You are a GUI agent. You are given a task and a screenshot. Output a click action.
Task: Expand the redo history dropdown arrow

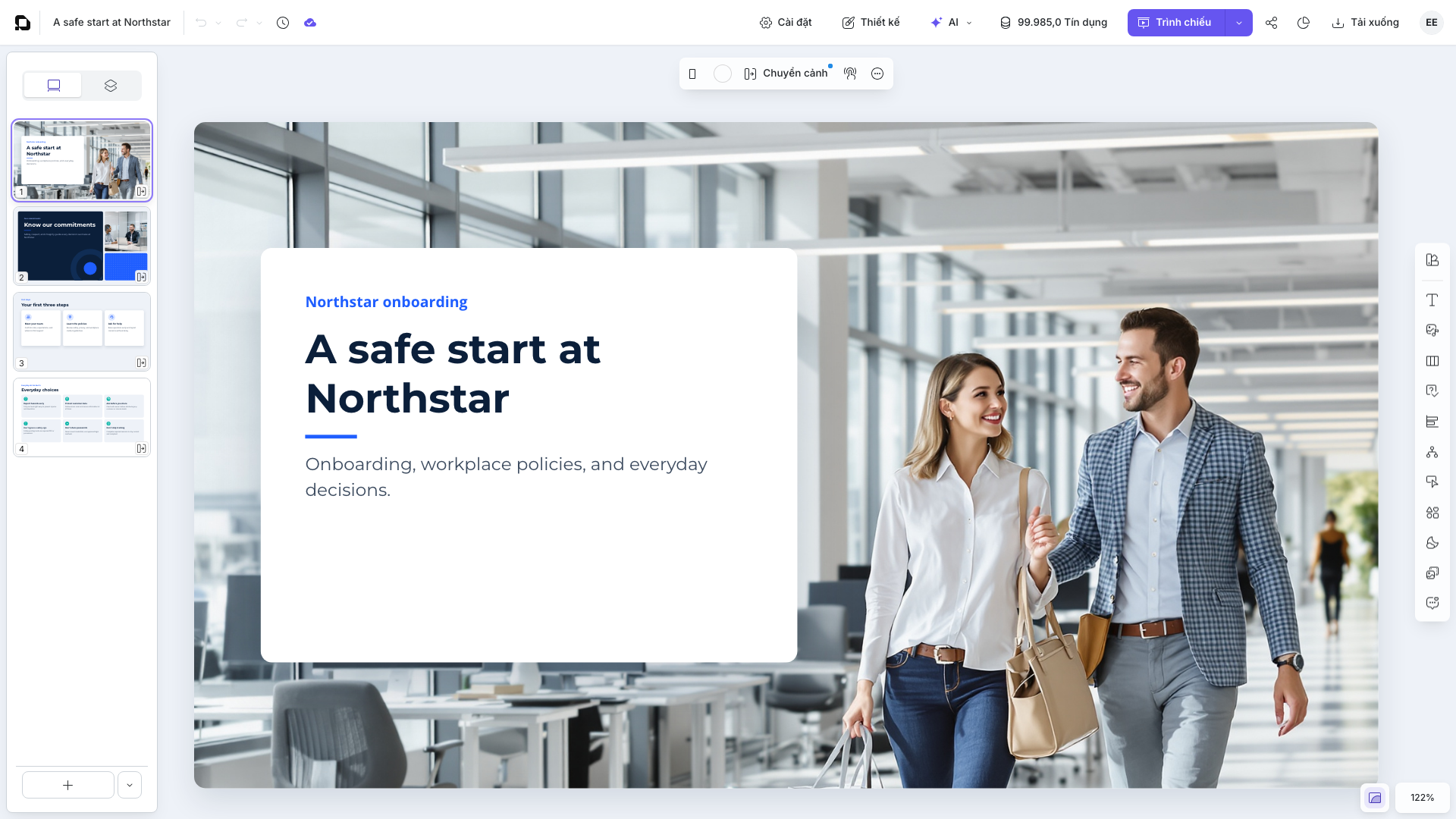point(259,23)
